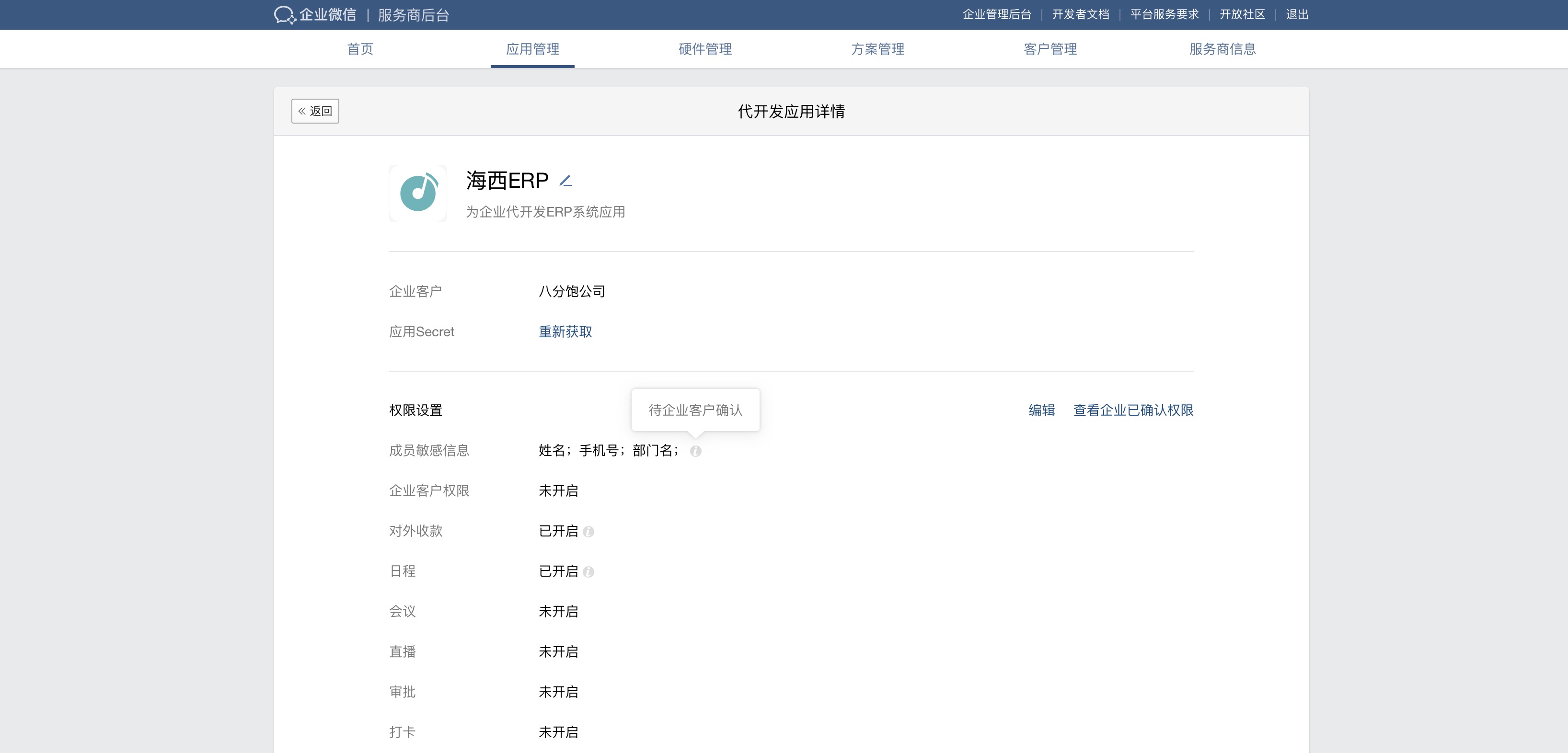Click 未开启 status for 企业客户权限
Image resolution: width=1568 pixels, height=753 pixels.
pyautogui.click(x=558, y=491)
